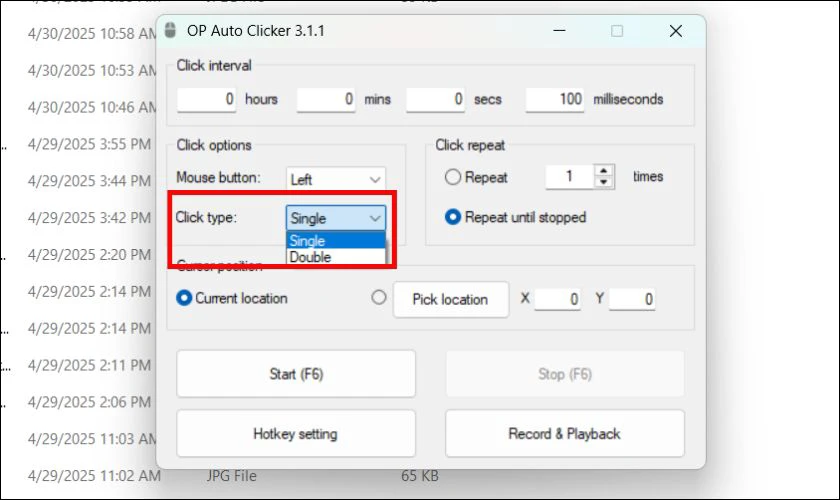The width and height of the screenshot is (840, 500).
Task: Decrease repeat times with down arrow
Action: tap(604, 182)
